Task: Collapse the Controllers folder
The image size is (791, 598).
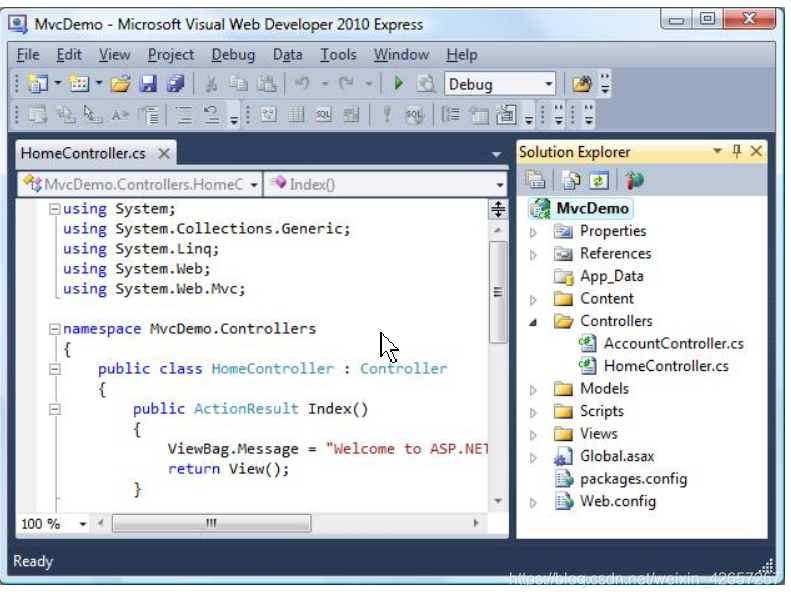Action: pyautogui.click(x=533, y=322)
